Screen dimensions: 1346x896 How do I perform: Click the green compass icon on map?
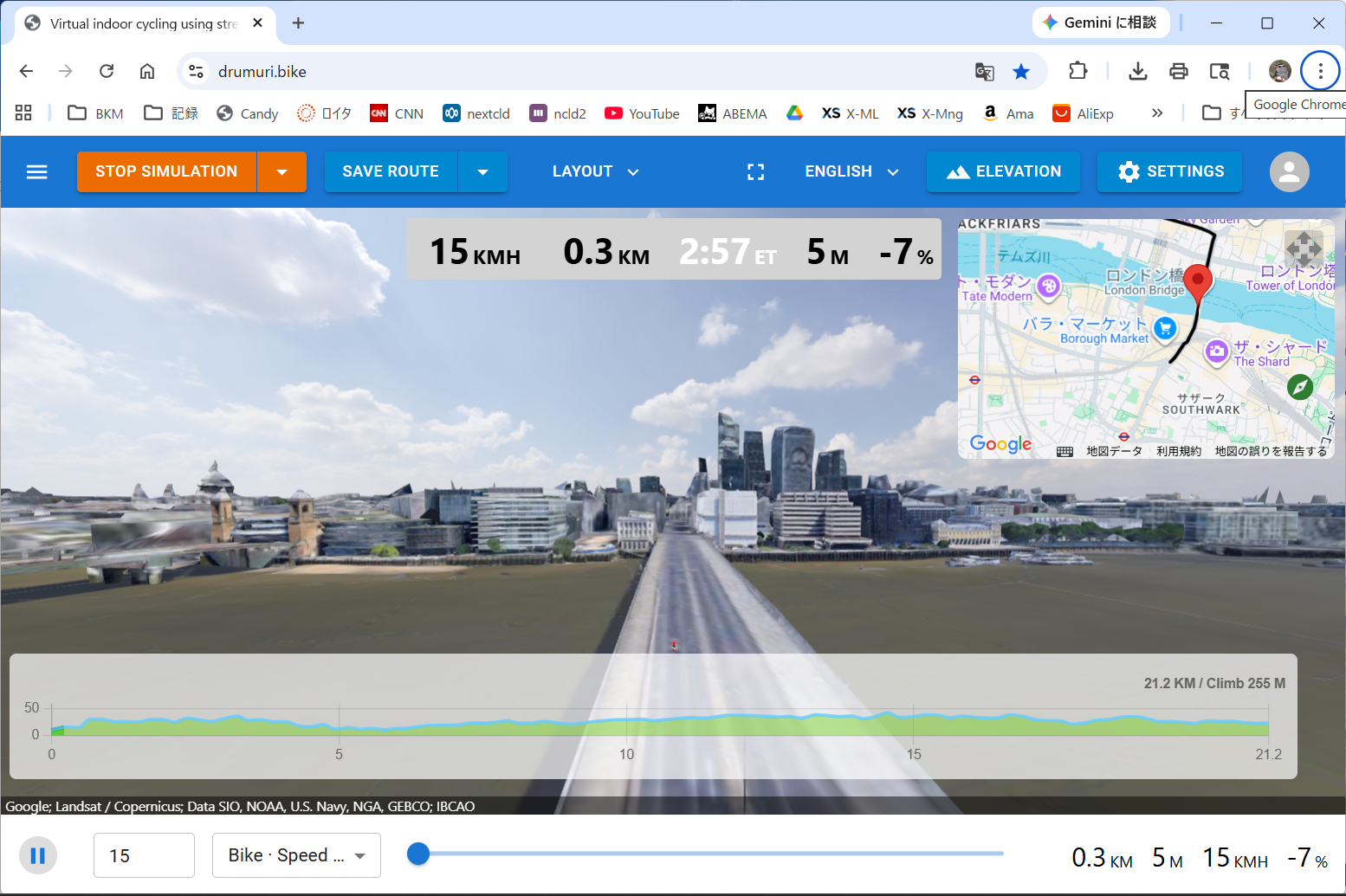(x=1299, y=387)
